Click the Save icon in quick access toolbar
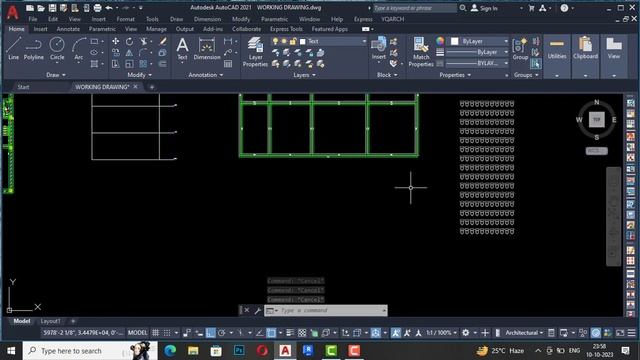Screen dimensions: 640x360 coord(52,8)
